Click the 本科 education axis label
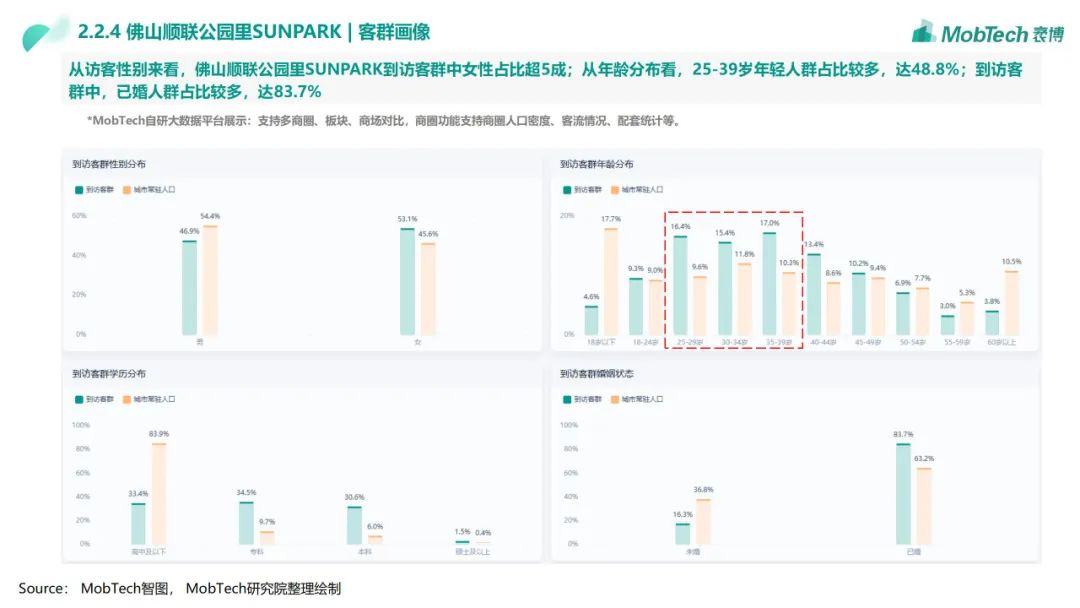Screen dimensions: 1080x608 (x=365, y=552)
